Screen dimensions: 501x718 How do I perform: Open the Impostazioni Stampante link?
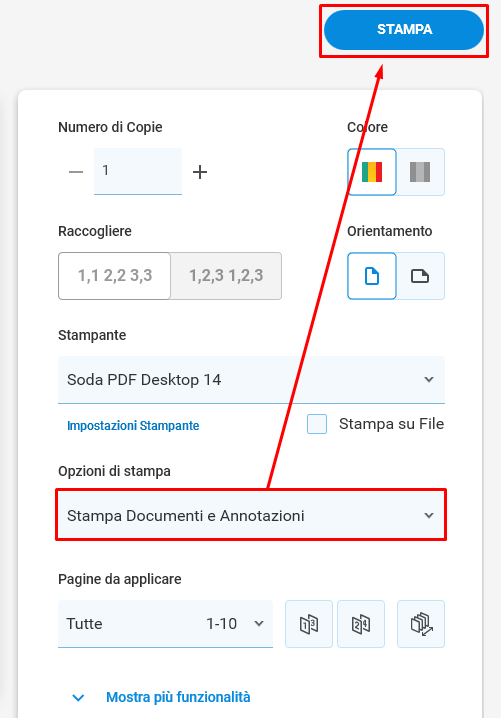(133, 426)
